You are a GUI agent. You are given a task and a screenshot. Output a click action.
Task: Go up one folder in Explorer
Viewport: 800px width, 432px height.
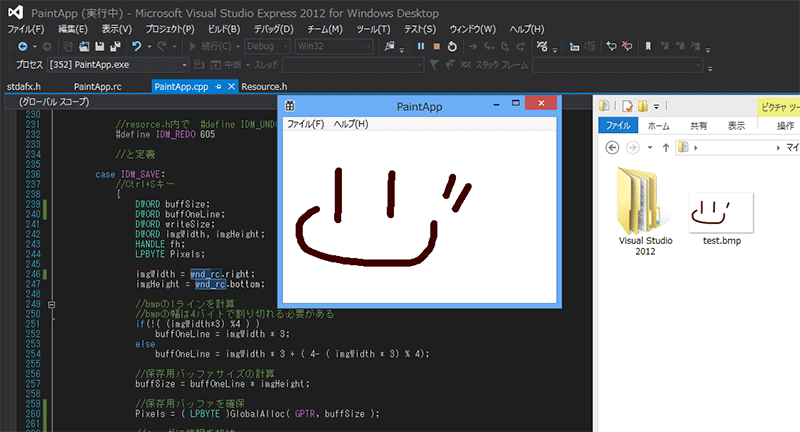click(x=666, y=147)
